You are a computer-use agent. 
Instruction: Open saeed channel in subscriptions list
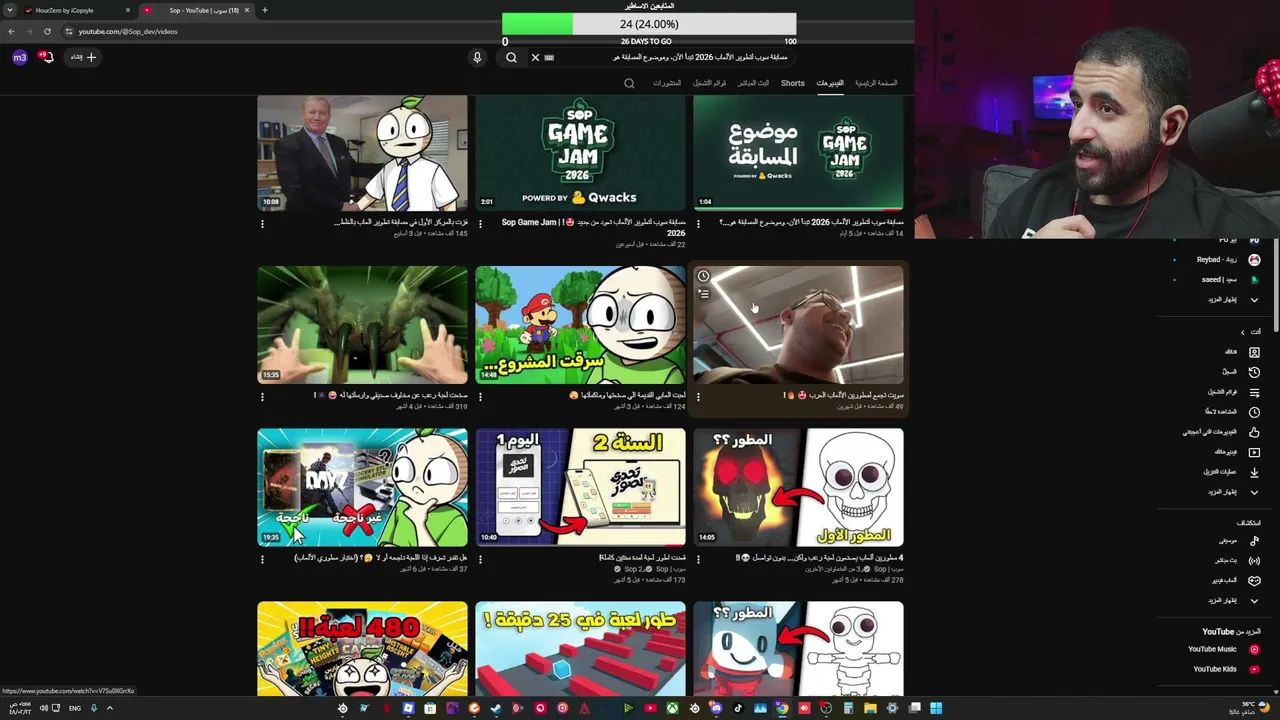1229,280
